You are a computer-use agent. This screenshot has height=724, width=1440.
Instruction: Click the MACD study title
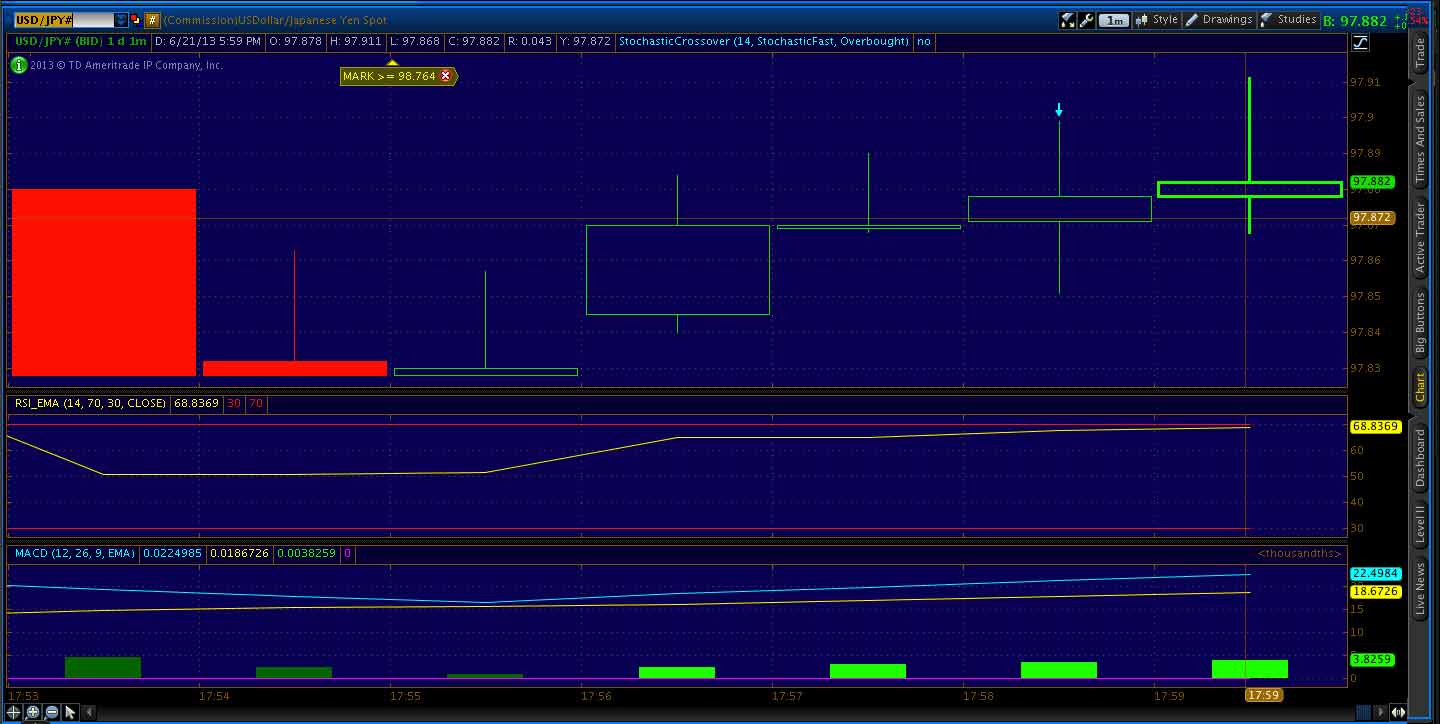click(75, 553)
